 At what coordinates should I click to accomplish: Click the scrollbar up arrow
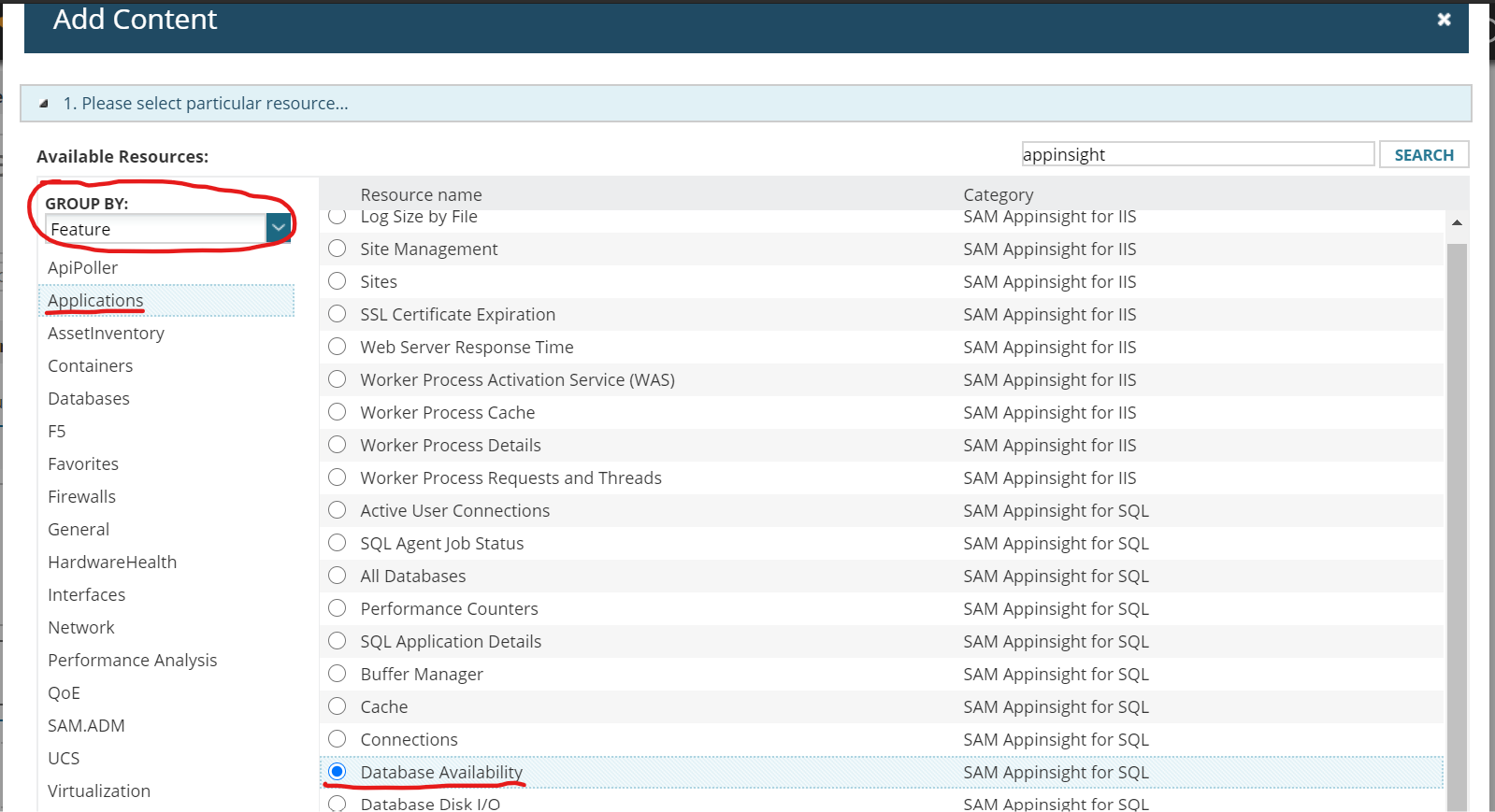[1457, 223]
